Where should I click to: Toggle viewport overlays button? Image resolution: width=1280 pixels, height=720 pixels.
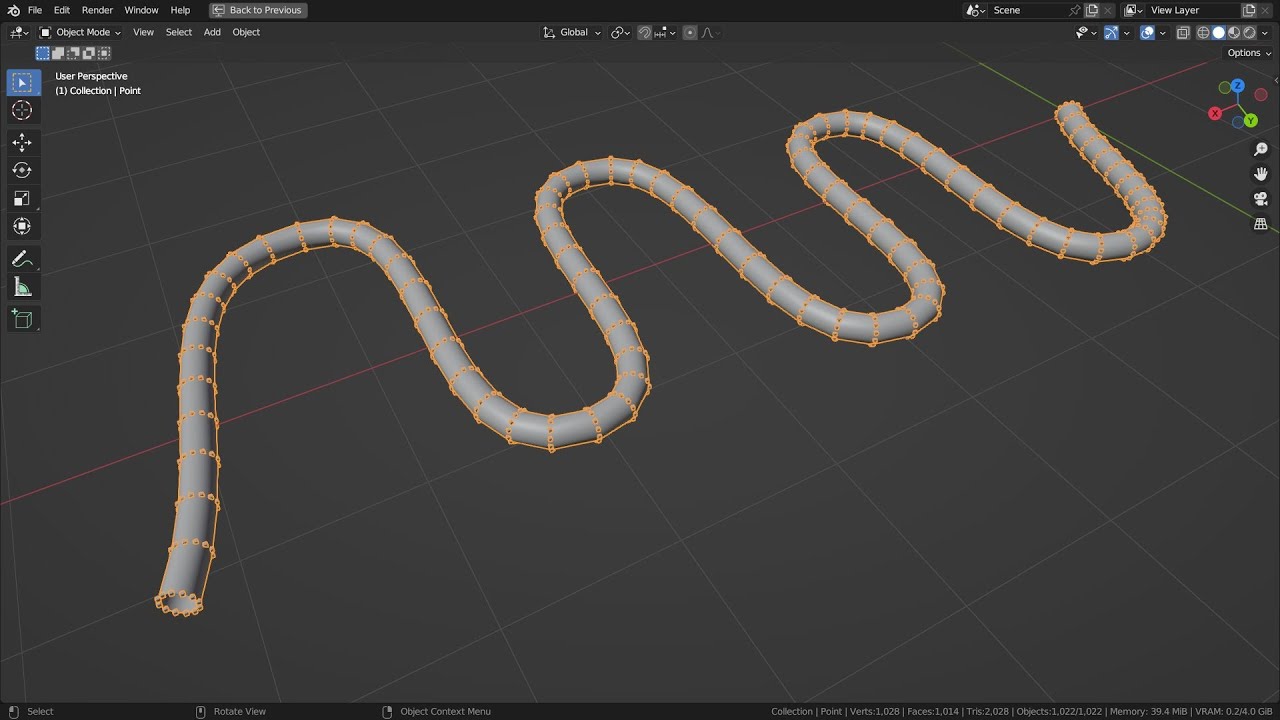coord(1147,32)
